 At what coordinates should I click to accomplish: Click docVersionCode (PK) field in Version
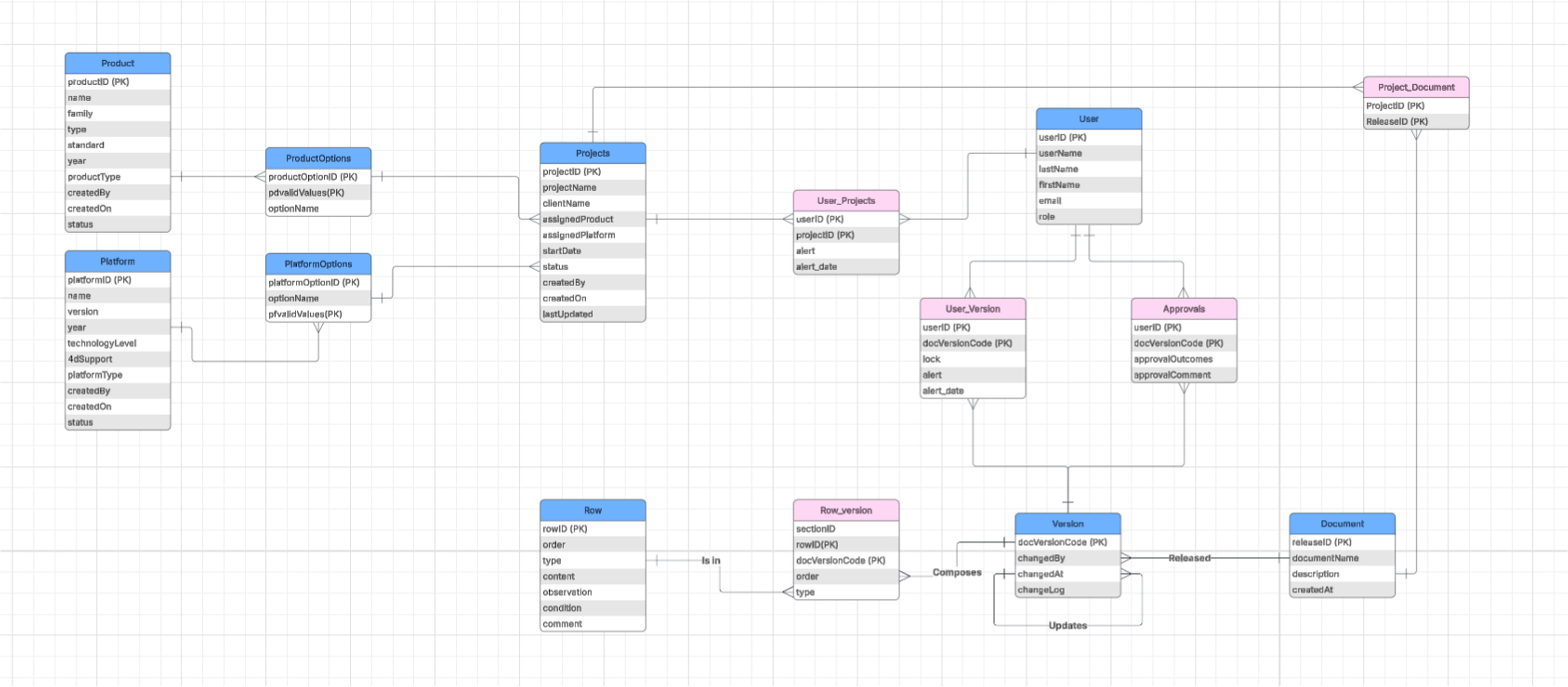1062,542
